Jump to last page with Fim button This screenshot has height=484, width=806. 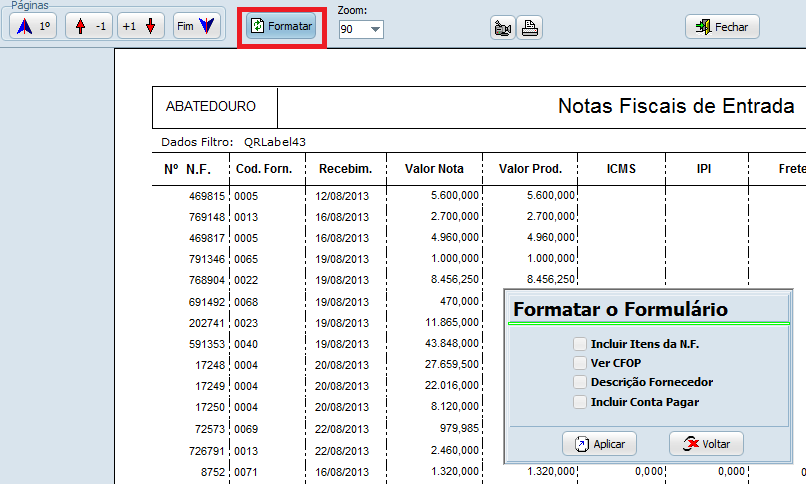(x=196, y=27)
